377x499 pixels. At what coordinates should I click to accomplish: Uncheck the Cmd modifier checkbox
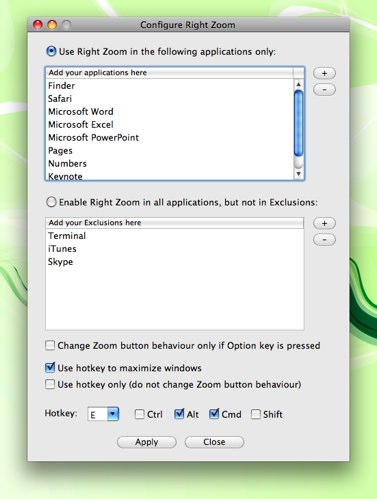click(214, 414)
